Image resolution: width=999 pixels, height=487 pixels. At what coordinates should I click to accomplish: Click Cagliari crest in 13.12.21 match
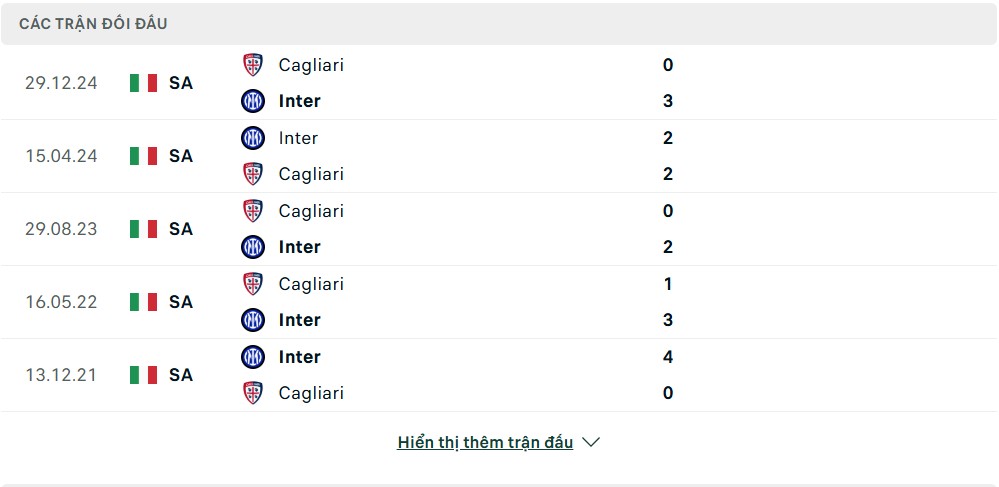pos(253,393)
